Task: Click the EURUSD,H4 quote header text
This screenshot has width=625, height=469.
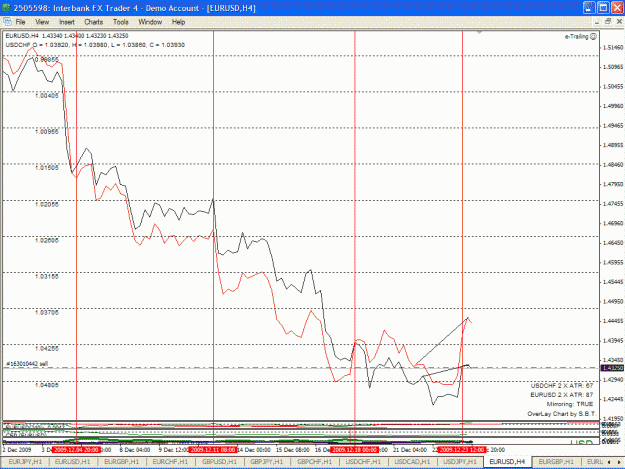Action: pyautogui.click(x=67, y=36)
